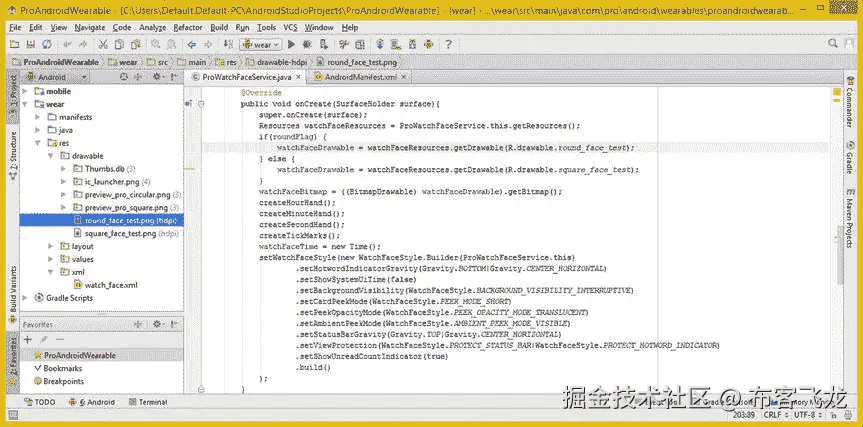Image resolution: width=863 pixels, height=427 pixels.
Task: Click the Debug bug icon
Action: click(308, 45)
